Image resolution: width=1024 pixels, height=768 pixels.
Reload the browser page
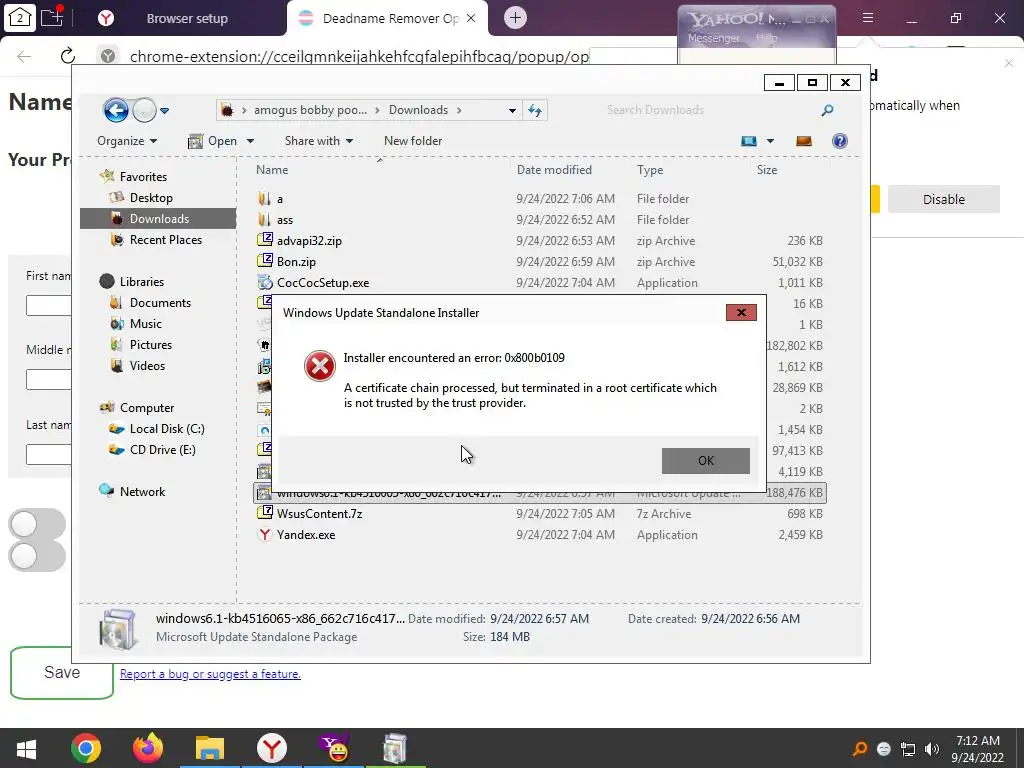click(x=67, y=56)
